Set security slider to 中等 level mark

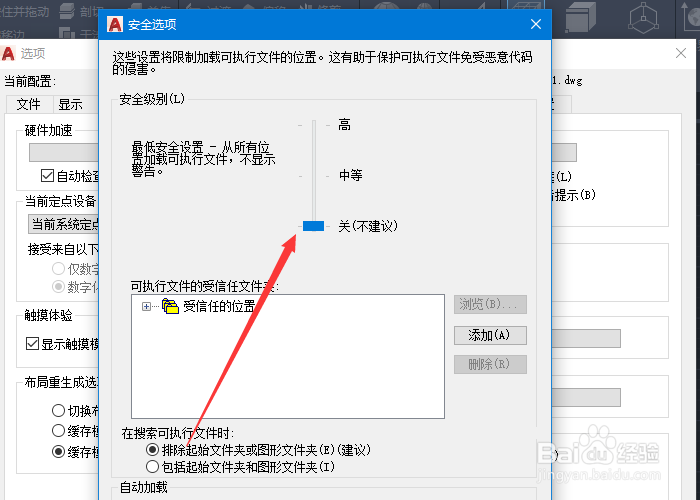click(x=314, y=176)
